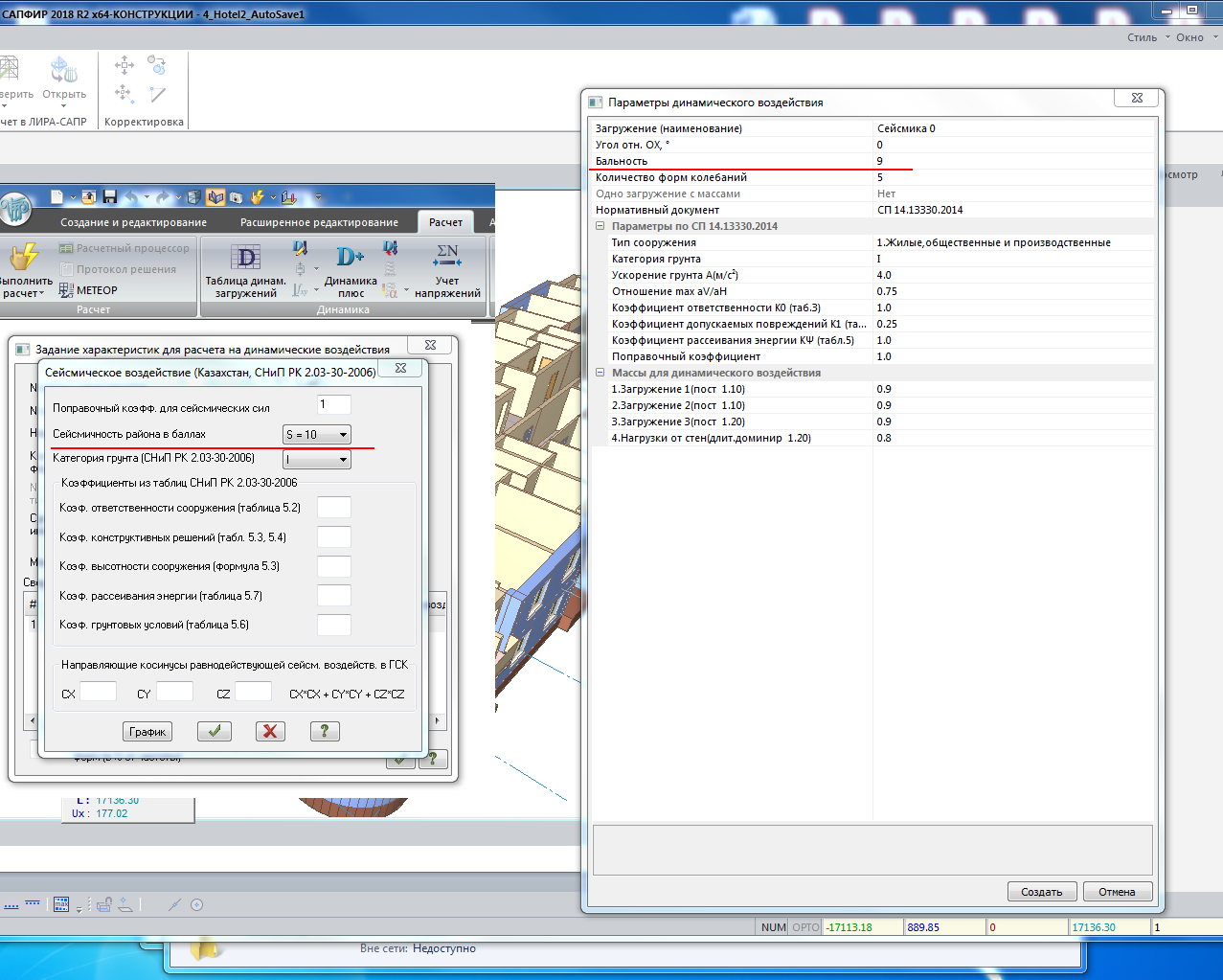Click the Таблица динам. загружений icon

tap(245, 257)
